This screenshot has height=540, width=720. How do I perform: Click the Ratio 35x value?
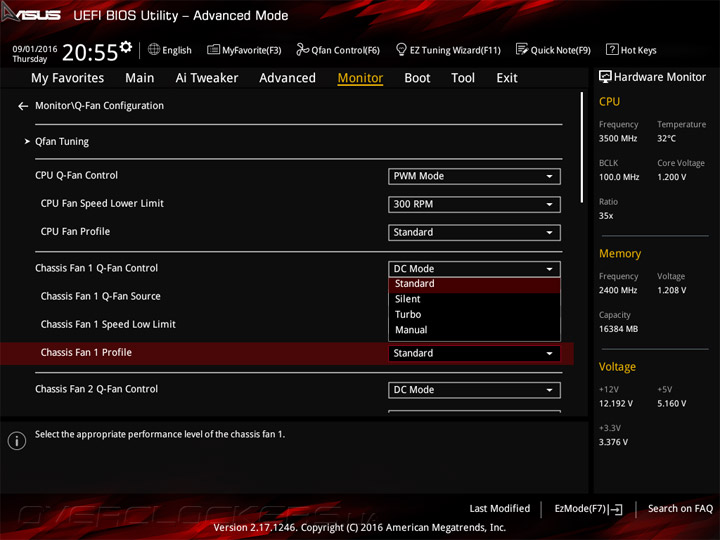point(606,215)
